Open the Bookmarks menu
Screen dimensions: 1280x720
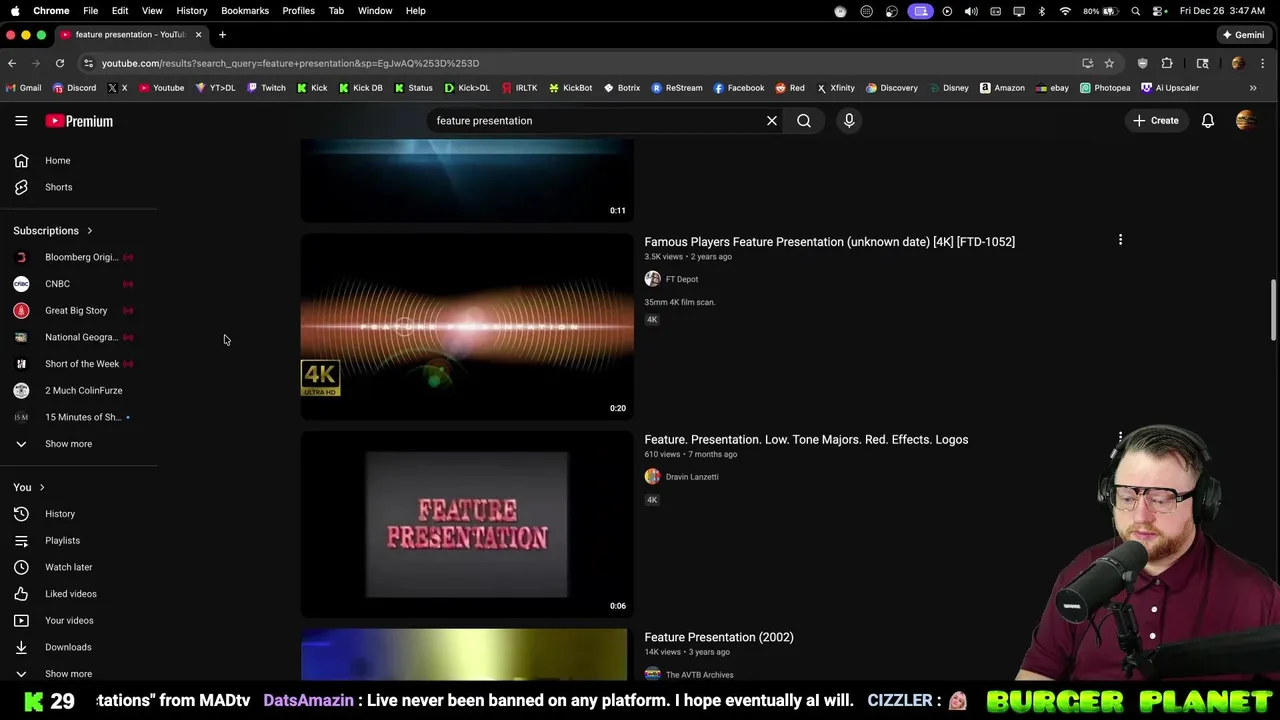[x=245, y=11]
